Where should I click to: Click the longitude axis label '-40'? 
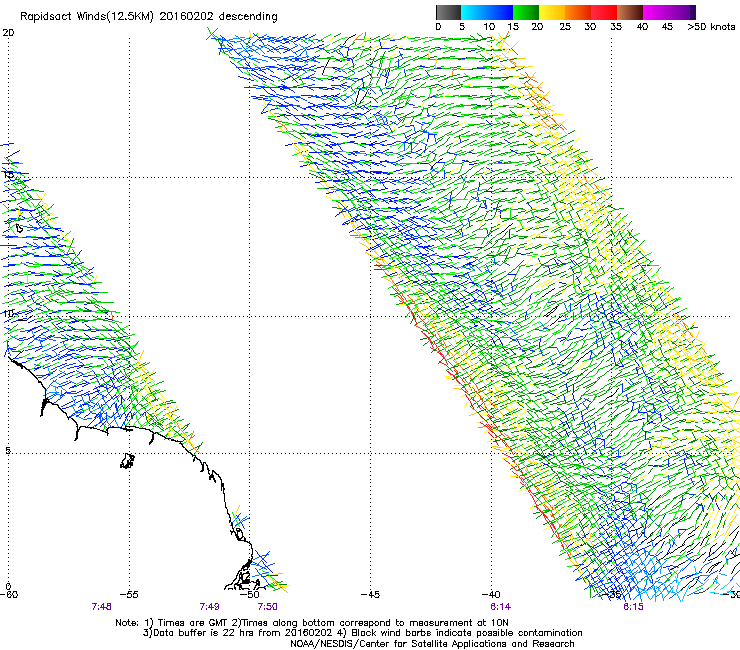(491, 595)
